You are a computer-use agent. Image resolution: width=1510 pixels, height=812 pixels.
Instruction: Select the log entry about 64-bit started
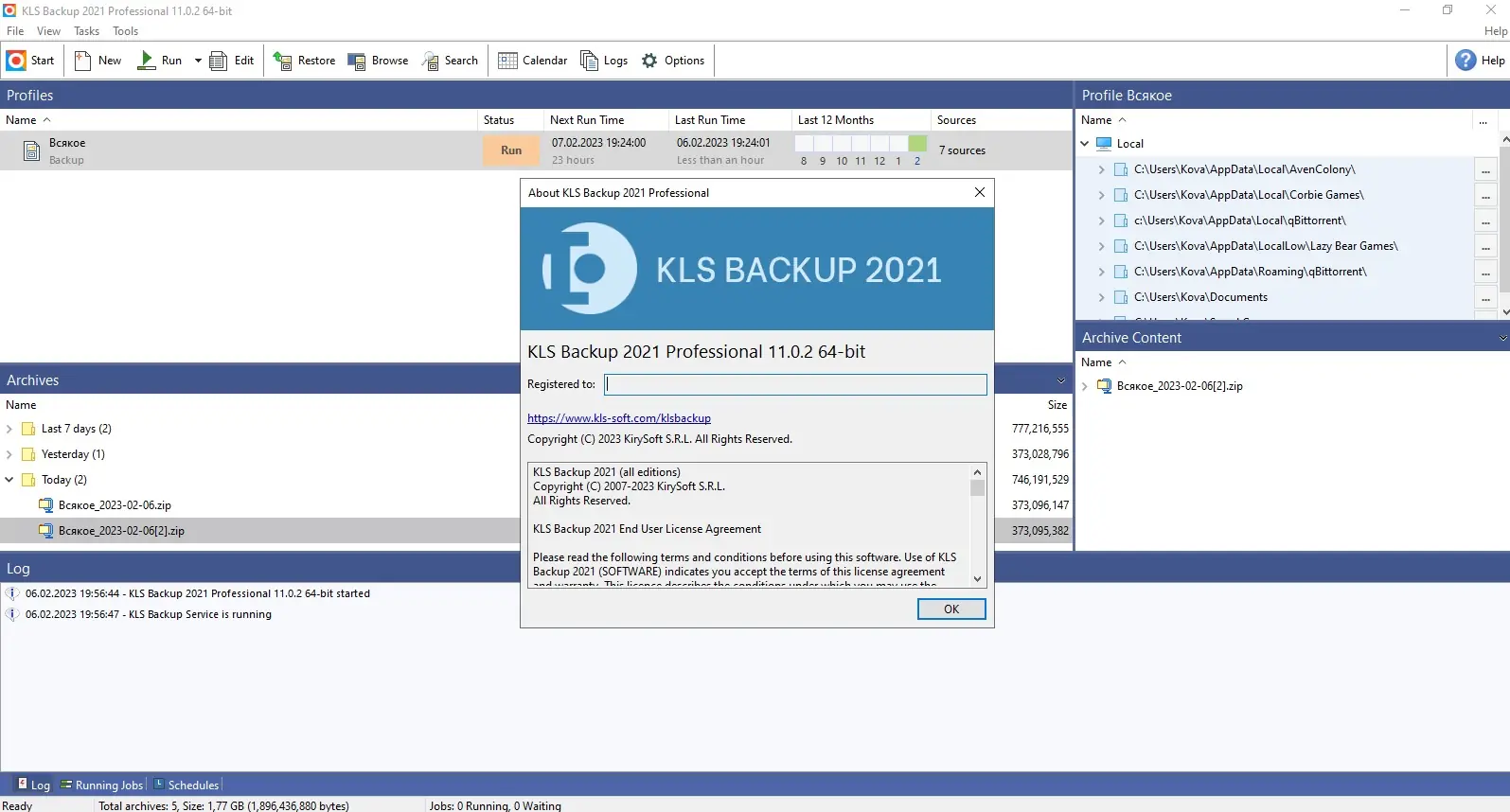click(x=197, y=593)
